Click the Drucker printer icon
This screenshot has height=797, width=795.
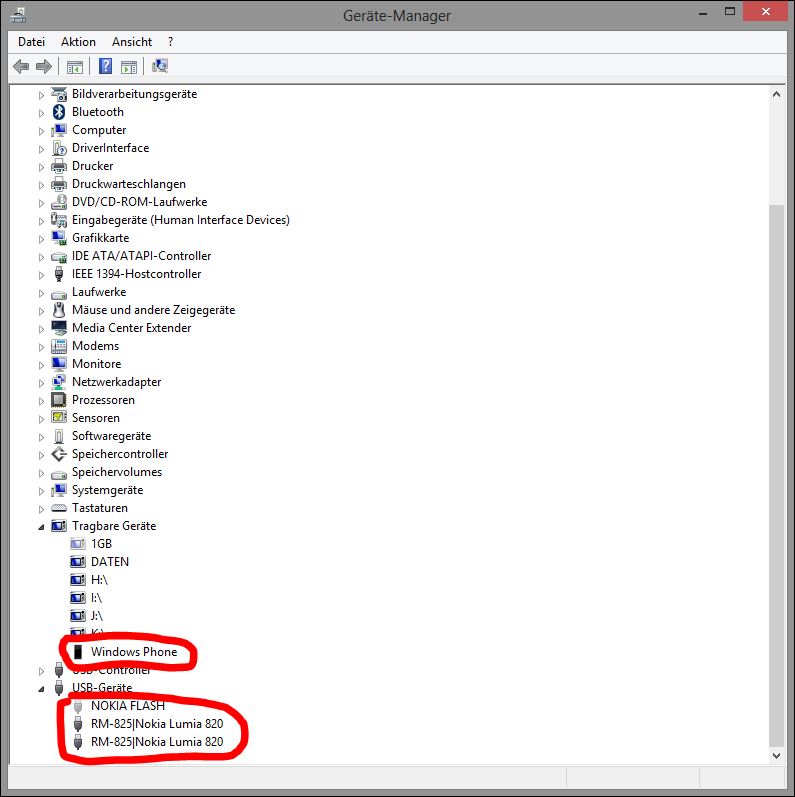(x=59, y=166)
